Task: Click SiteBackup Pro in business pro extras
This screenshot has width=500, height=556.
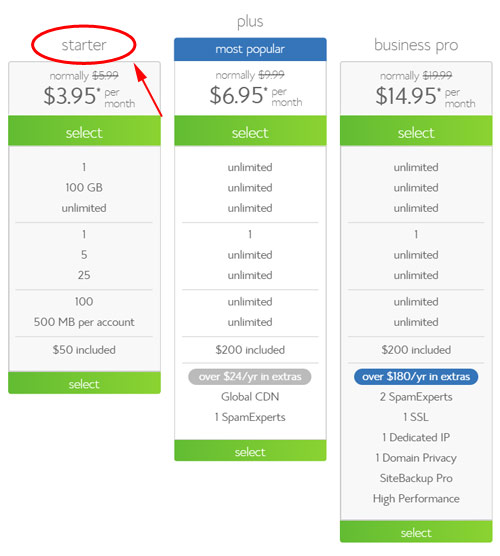Action: point(416,478)
